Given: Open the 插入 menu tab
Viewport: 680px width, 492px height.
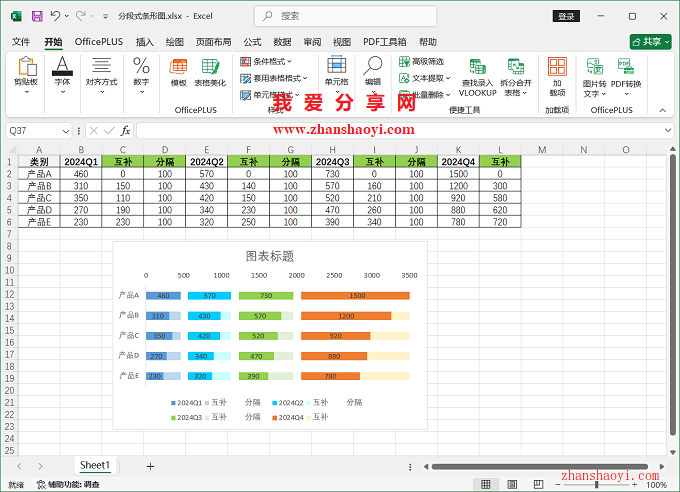Looking at the screenshot, I should pyautogui.click(x=145, y=42).
